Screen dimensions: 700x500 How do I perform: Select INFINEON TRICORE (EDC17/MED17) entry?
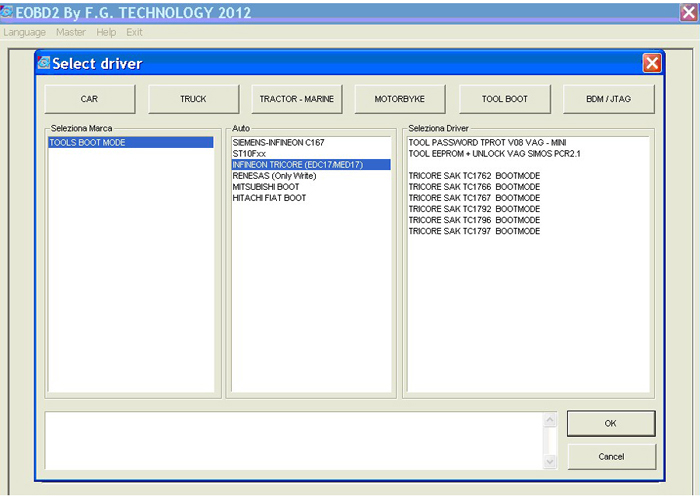311,165
